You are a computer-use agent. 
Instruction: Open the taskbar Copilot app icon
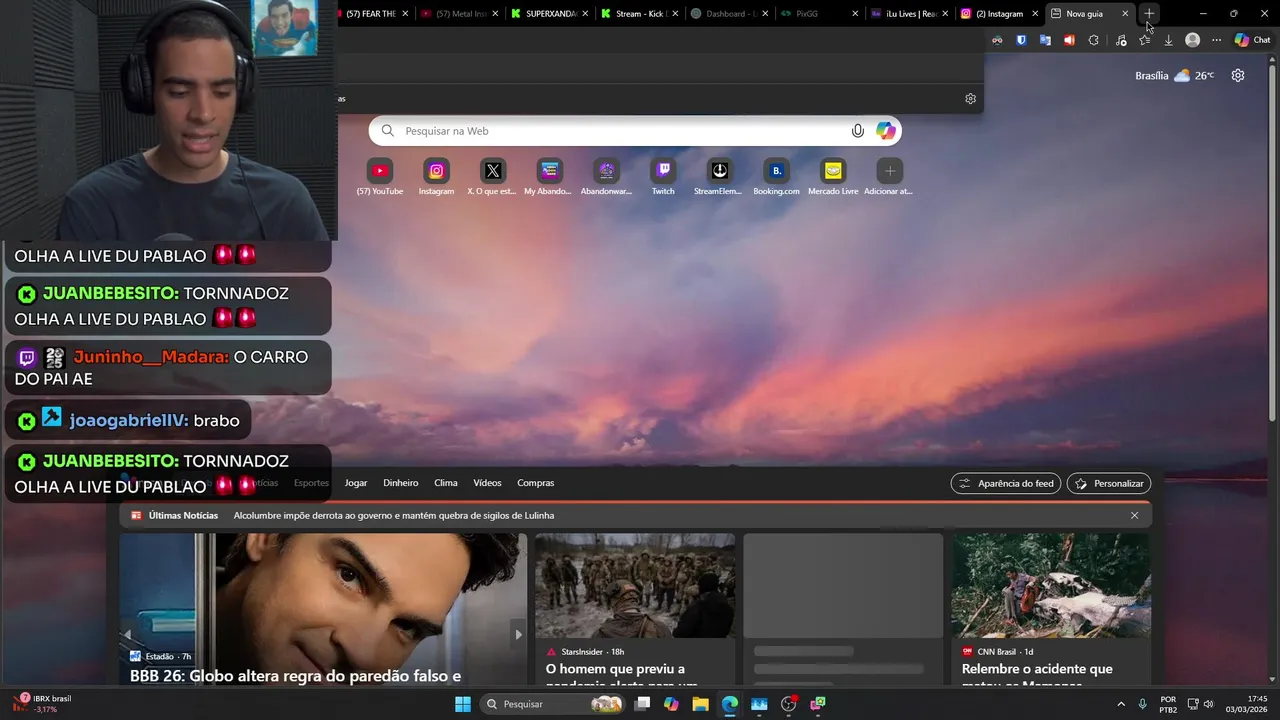tap(671, 704)
